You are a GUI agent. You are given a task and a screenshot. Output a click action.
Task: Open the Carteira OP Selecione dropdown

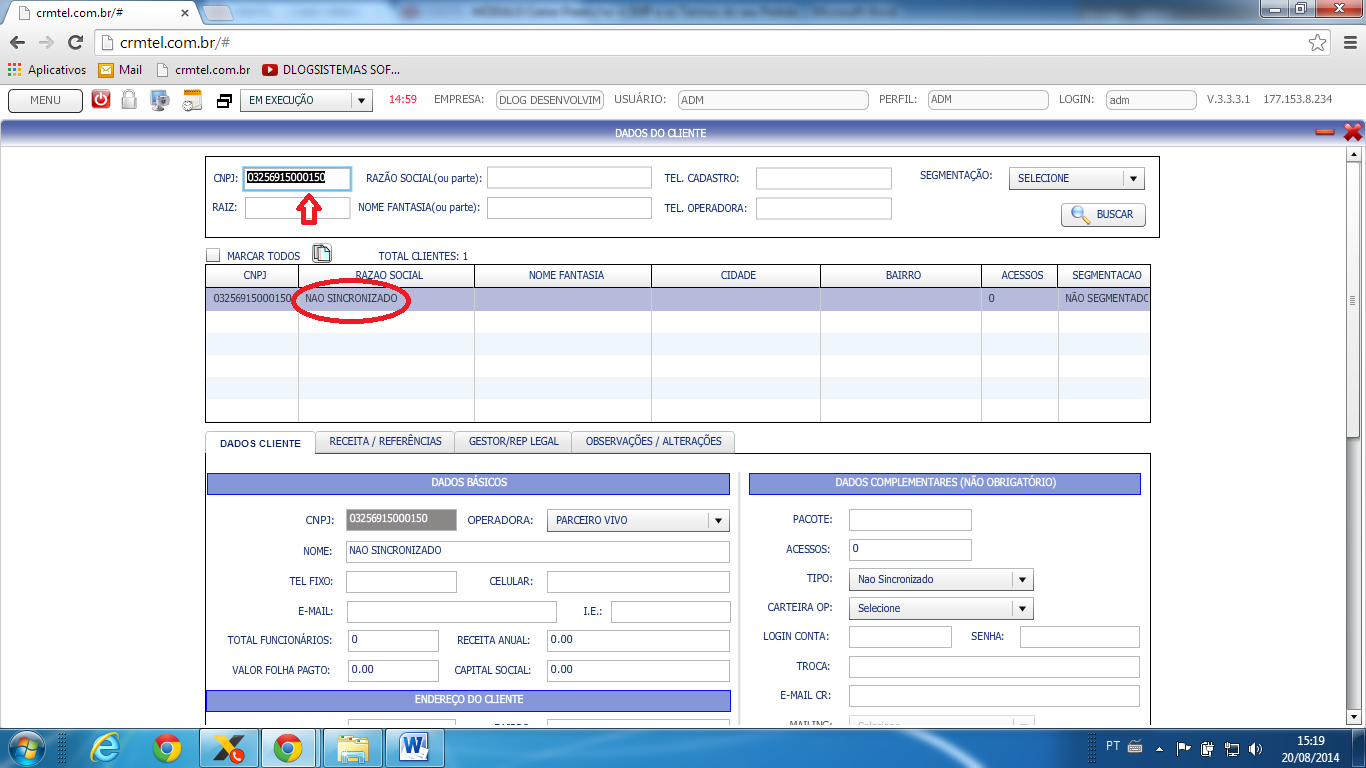click(x=941, y=608)
